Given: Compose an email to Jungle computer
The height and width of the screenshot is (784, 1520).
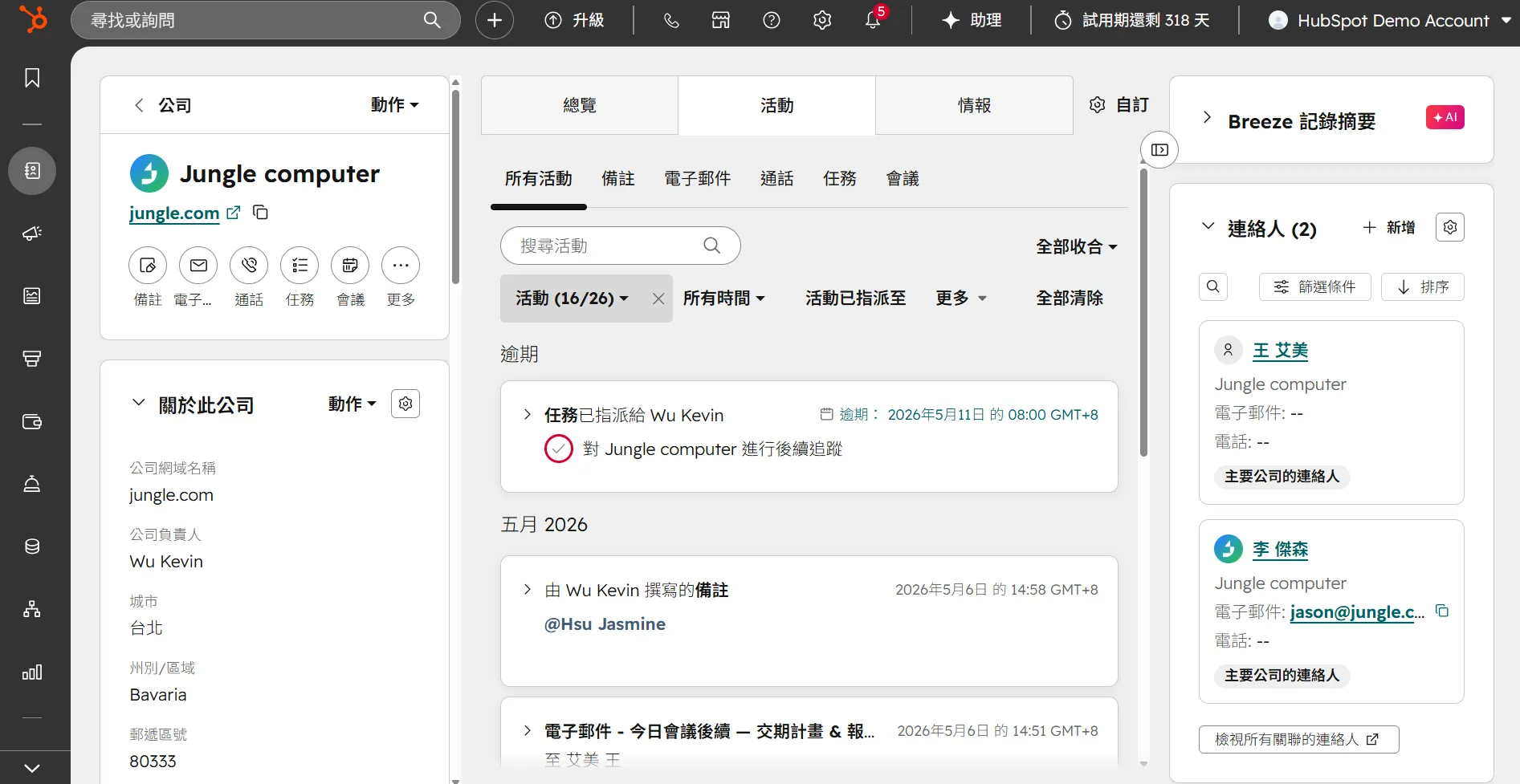Looking at the screenshot, I should tap(198, 266).
